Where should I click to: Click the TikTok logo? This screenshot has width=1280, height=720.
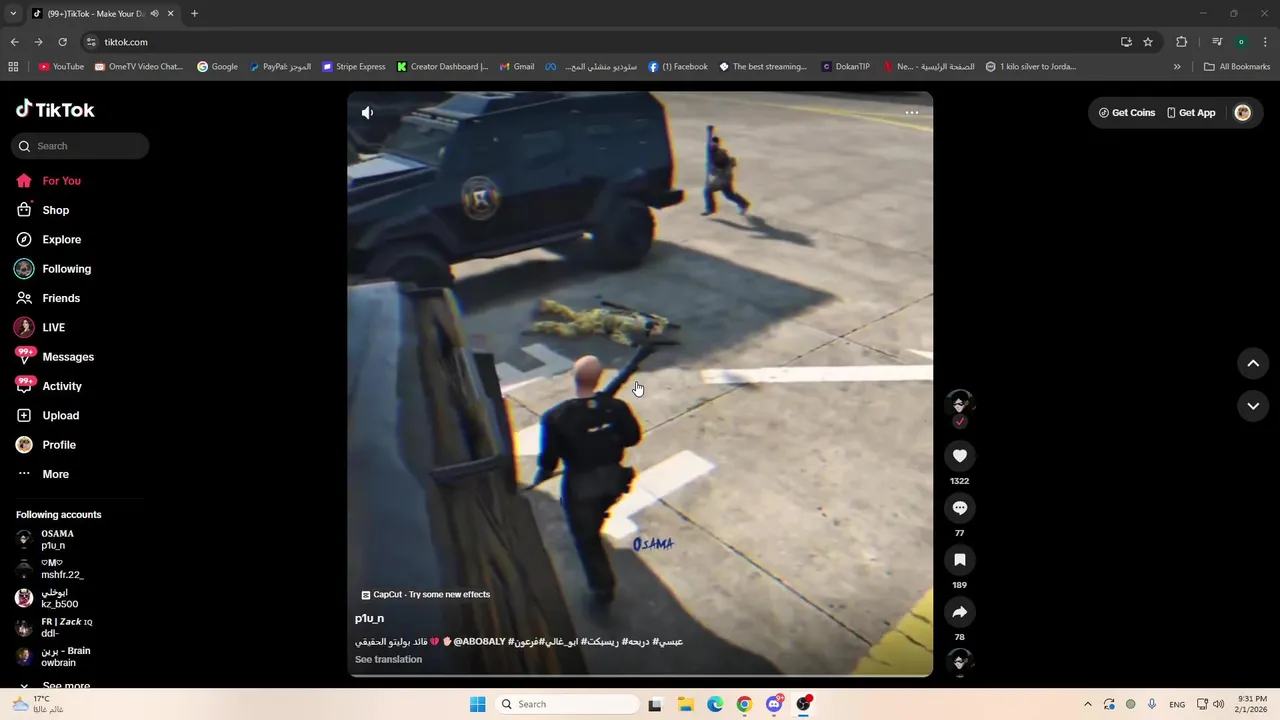point(55,109)
